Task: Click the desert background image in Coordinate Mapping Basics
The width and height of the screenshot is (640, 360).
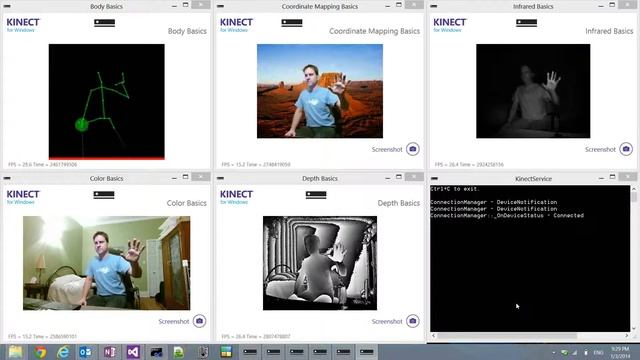Action: (x=320, y=91)
